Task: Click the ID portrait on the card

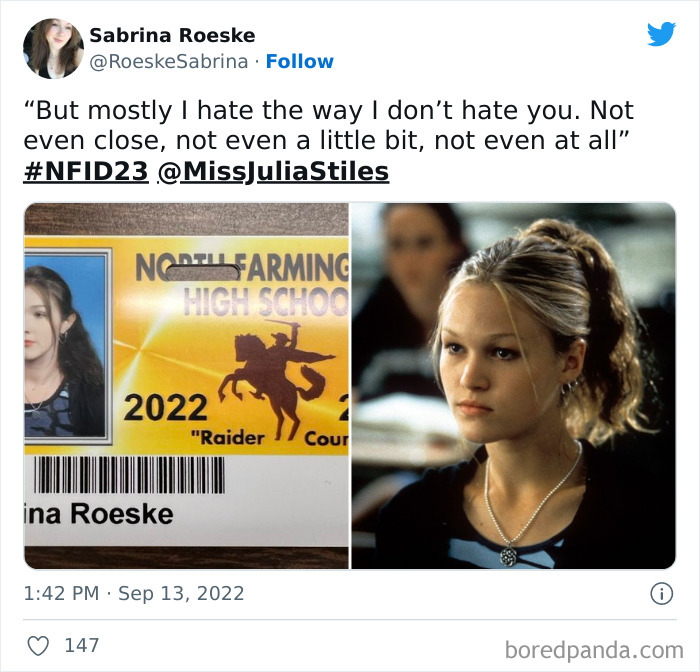Action: coord(65,346)
